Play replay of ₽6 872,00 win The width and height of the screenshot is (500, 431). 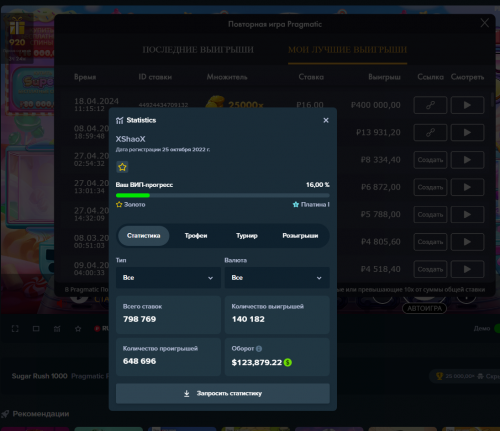click(467, 187)
